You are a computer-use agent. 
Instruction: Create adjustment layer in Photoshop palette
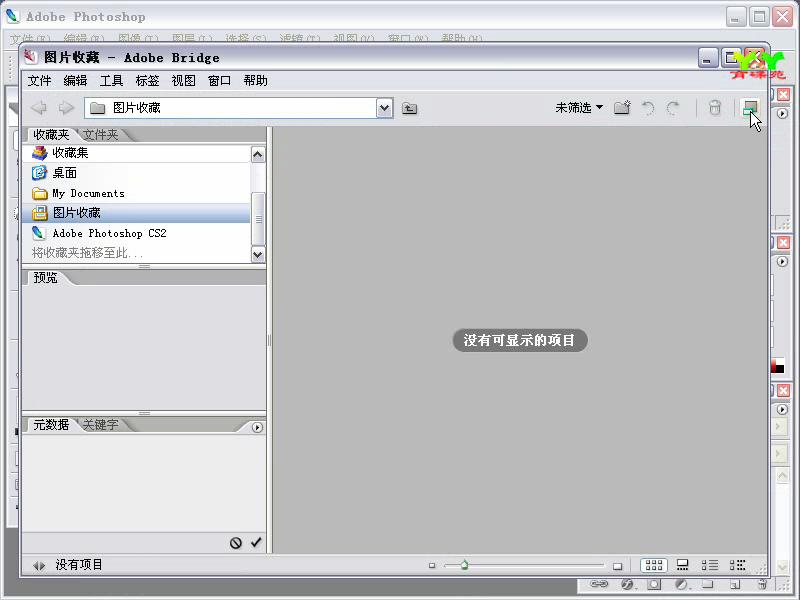click(x=682, y=584)
